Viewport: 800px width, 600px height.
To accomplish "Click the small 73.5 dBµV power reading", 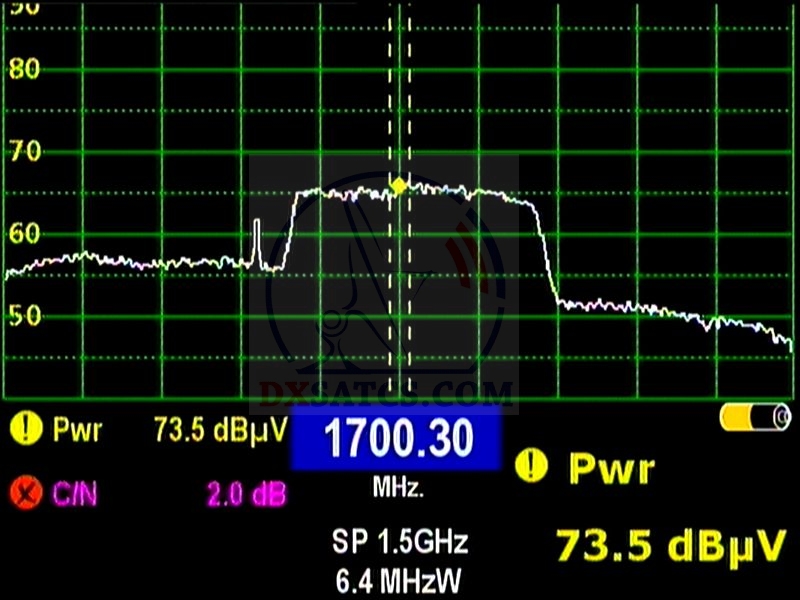I will tap(220, 430).
